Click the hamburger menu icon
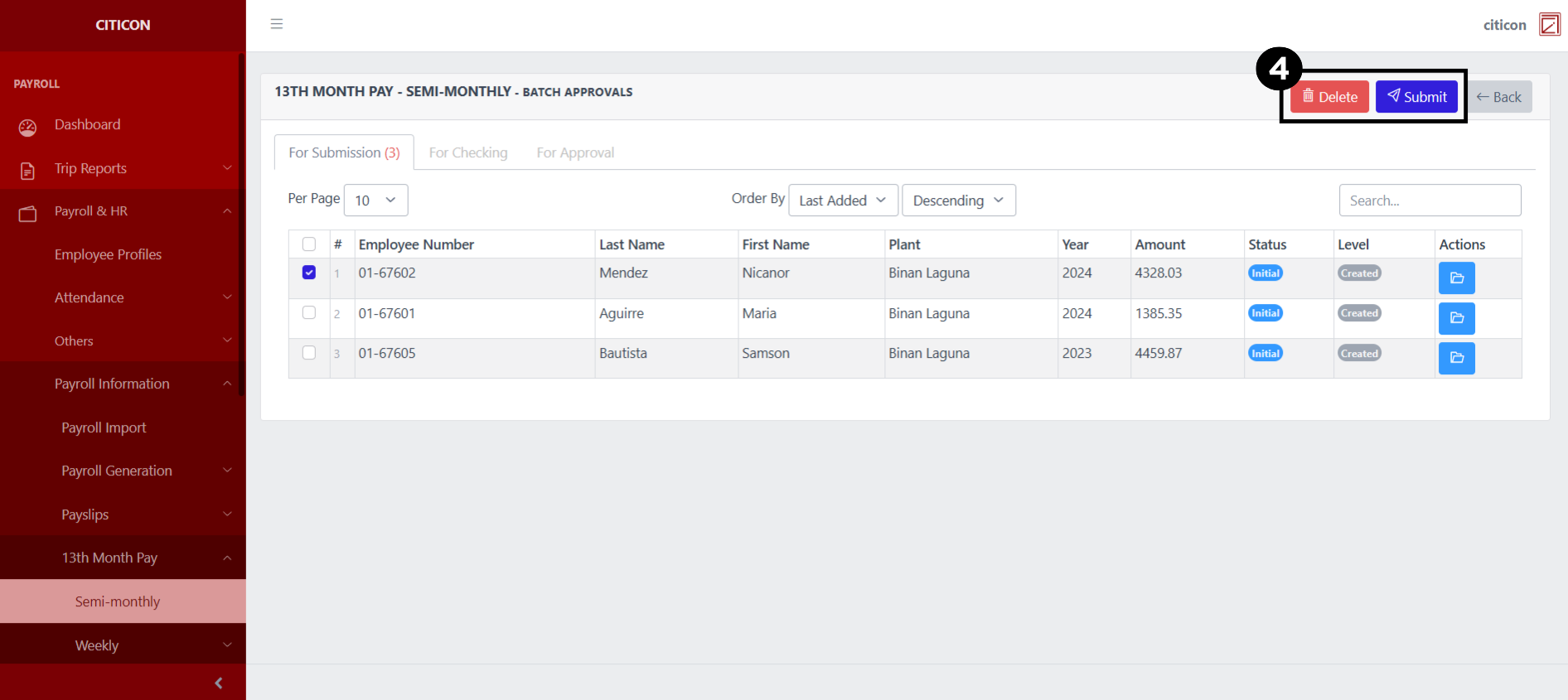Viewport: 1568px width, 700px height. click(277, 24)
